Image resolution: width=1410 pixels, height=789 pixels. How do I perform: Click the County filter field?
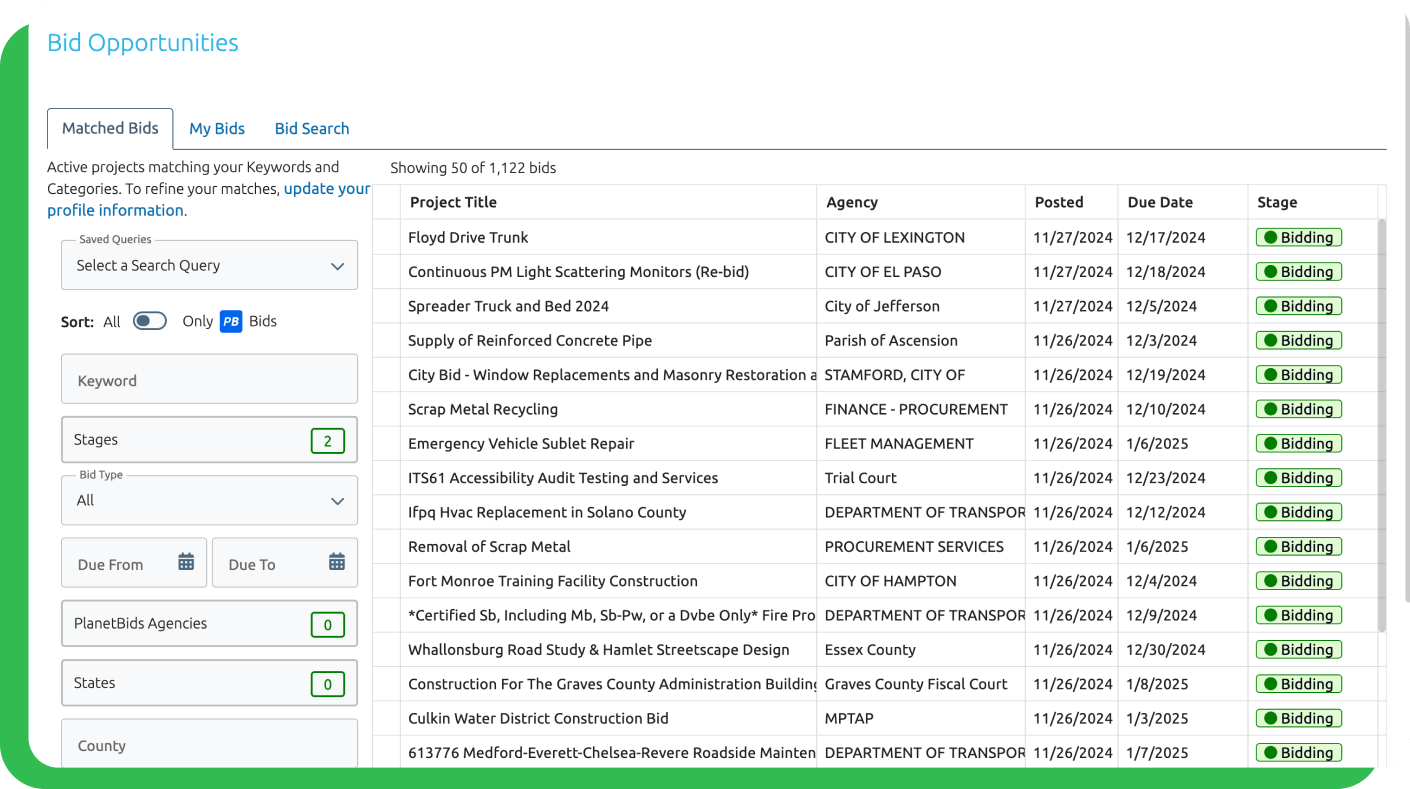[x=209, y=745]
